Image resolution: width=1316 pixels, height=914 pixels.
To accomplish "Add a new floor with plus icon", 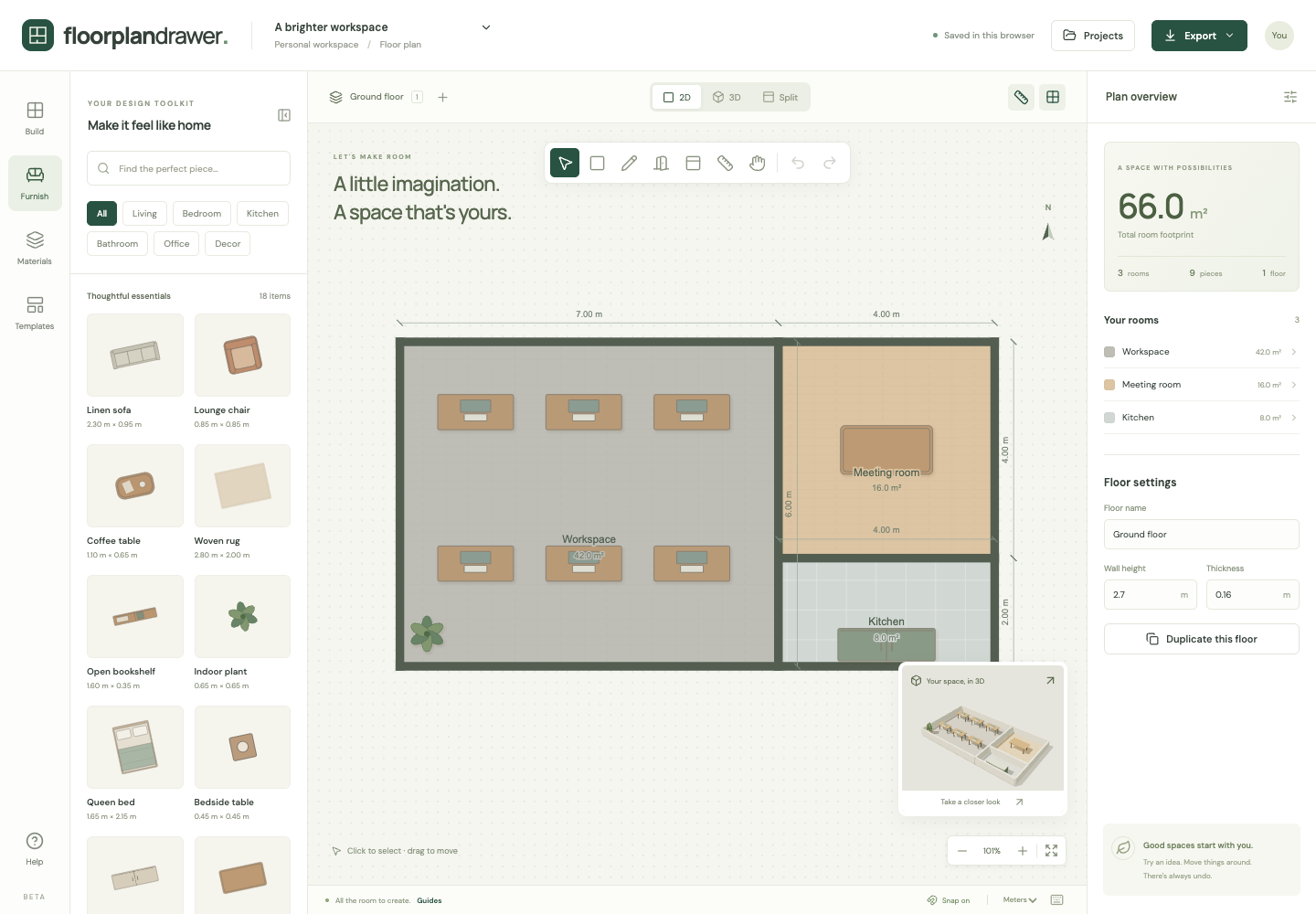I will pos(443,97).
